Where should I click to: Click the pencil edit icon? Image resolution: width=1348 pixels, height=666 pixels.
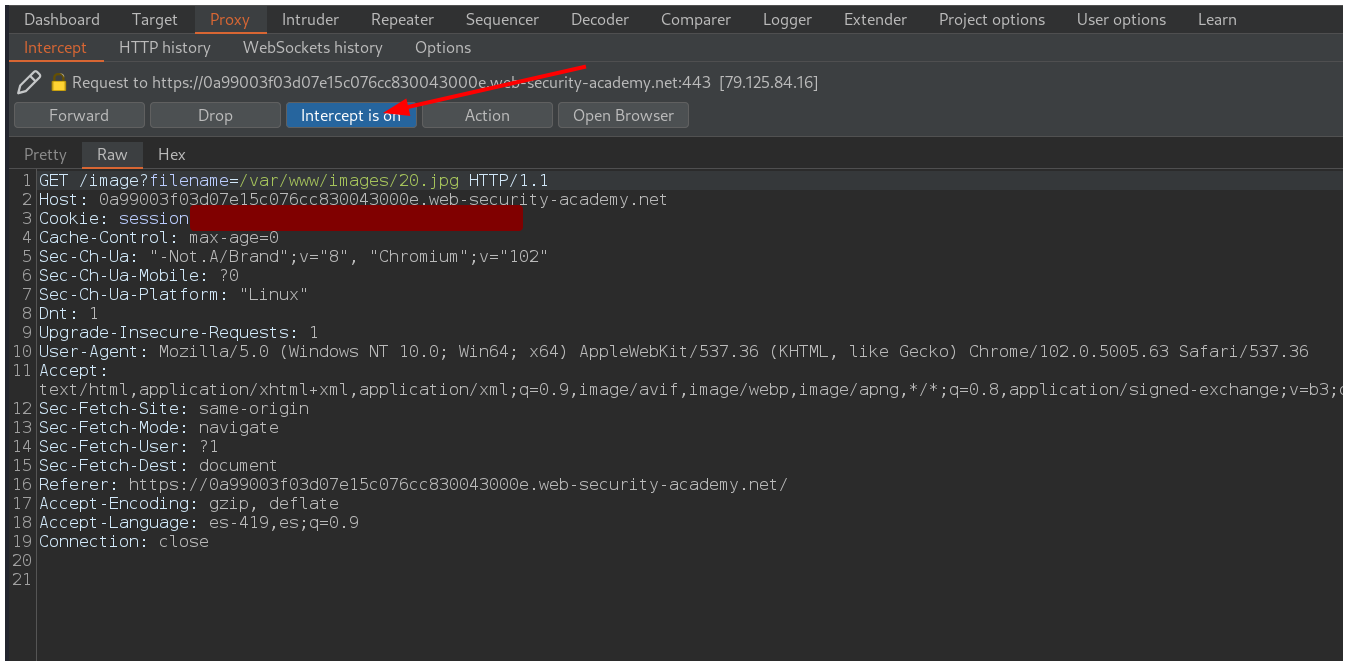(x=29, y=82)
